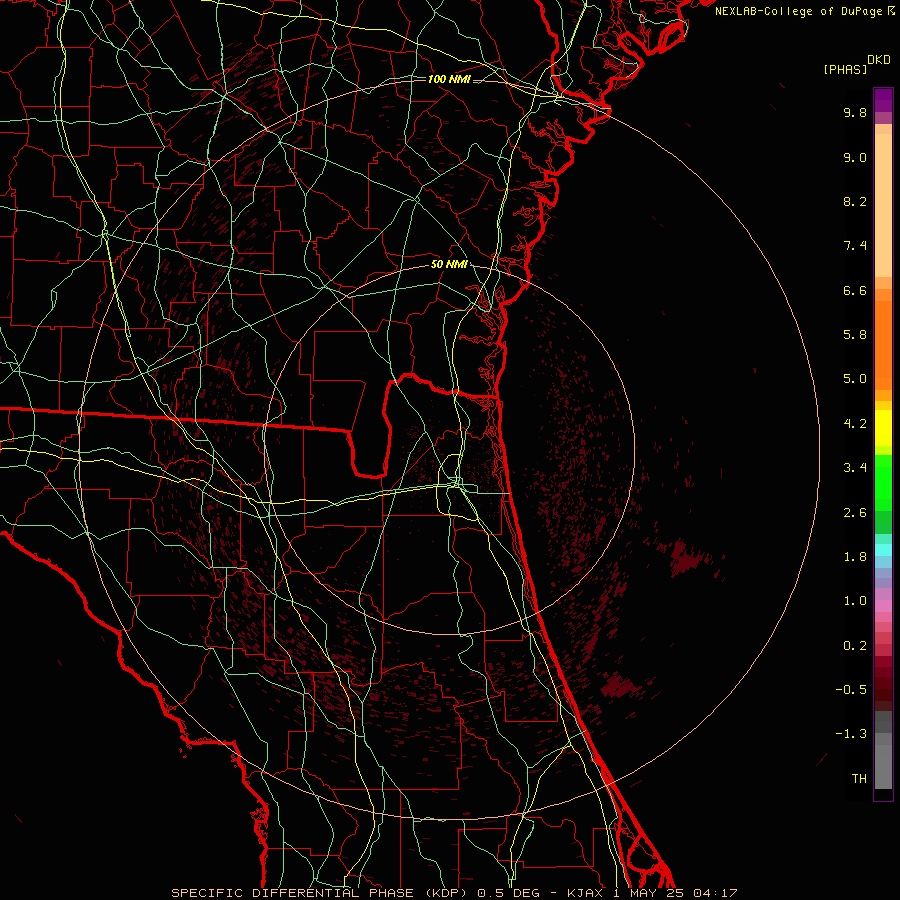900x900 pixels.
Task: Click the -1.3 legend value
Action: pos(851,734)
